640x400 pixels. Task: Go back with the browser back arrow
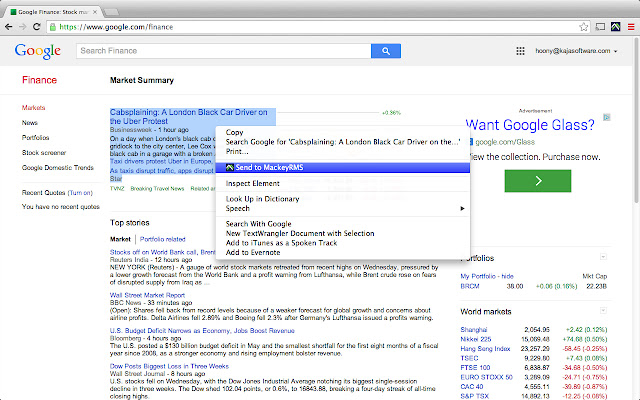(x=9, y=27)
